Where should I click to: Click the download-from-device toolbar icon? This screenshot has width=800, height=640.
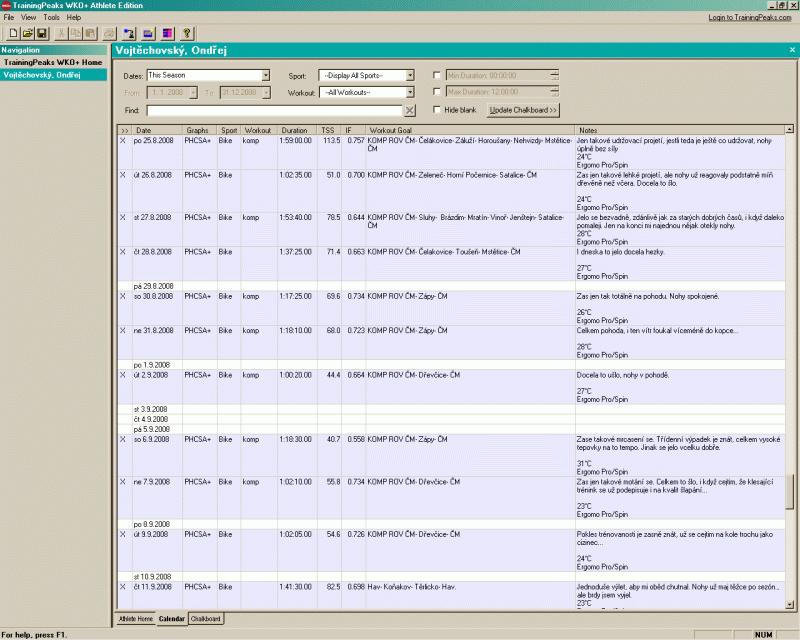(x=129, y=34)
